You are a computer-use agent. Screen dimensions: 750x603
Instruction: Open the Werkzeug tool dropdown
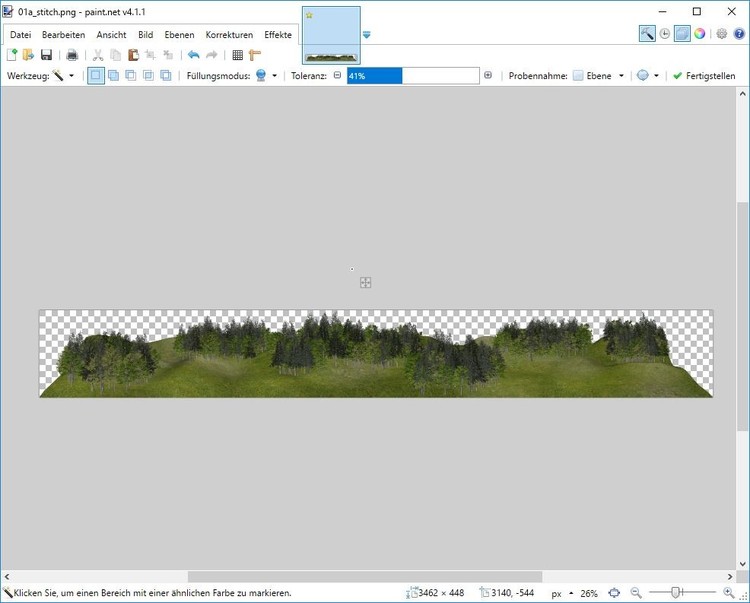[x=64, y=76]
